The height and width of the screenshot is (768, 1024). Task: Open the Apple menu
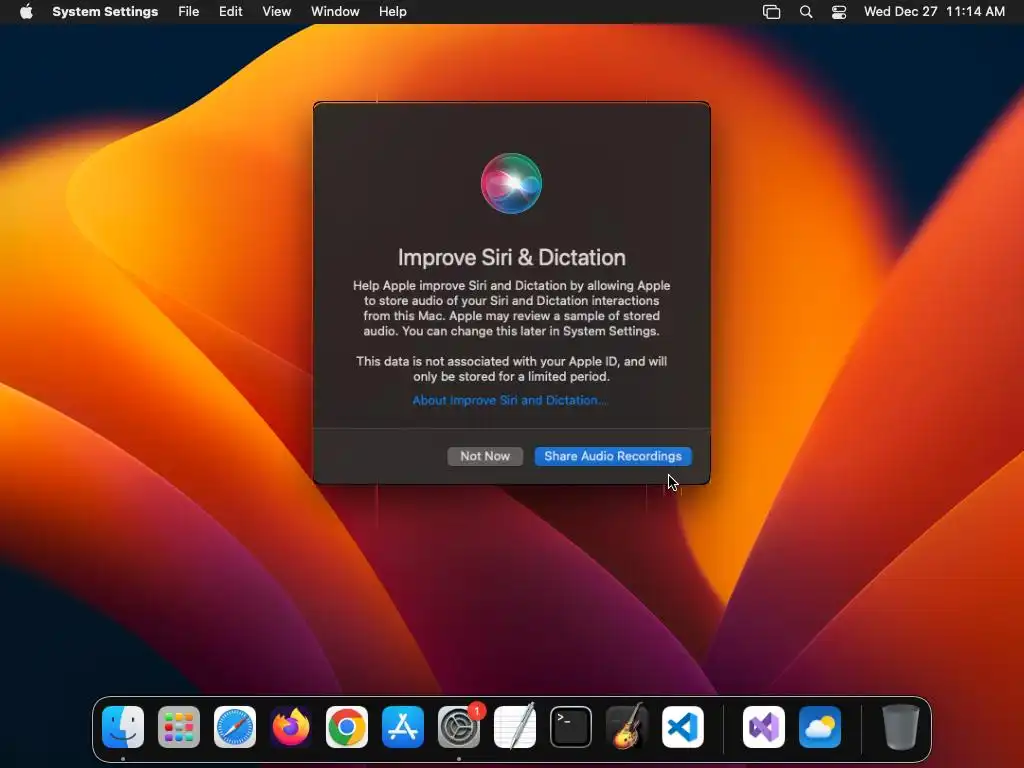tap(26, 12)
